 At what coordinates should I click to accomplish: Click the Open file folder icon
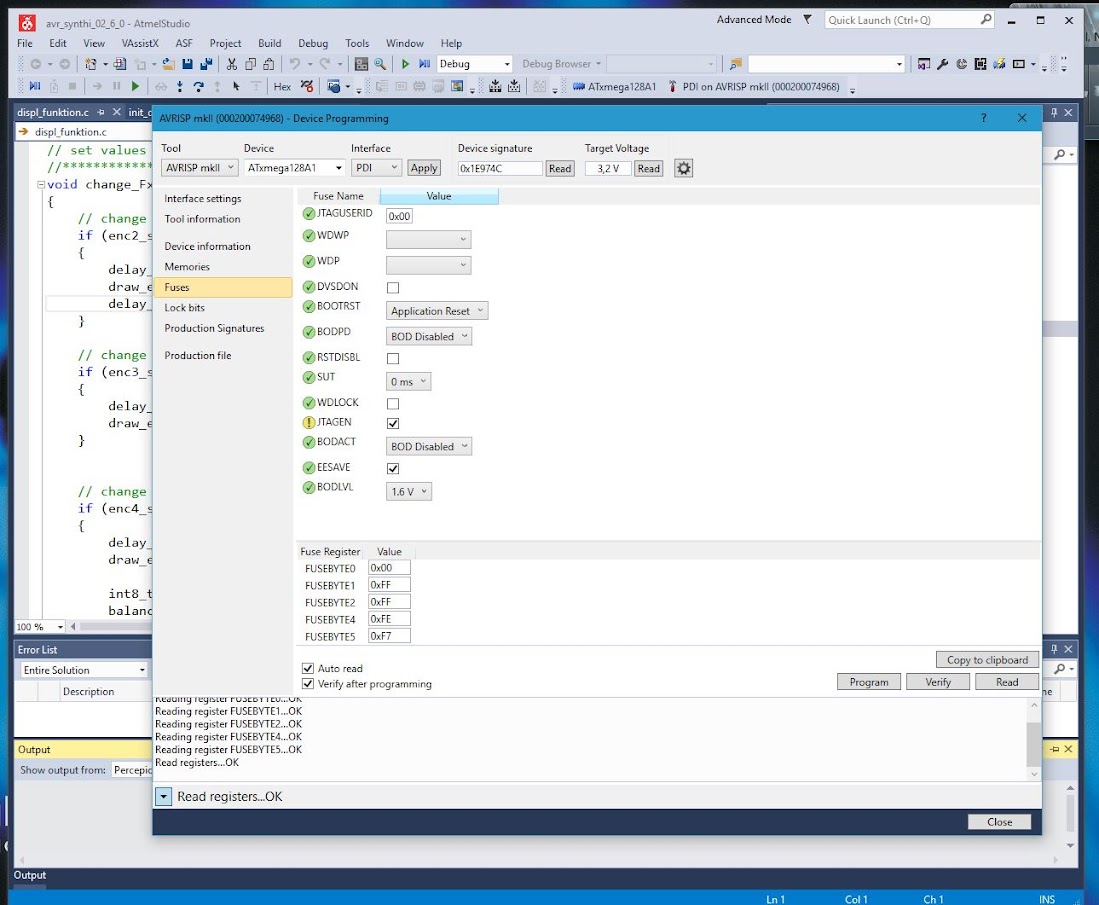click(168, 64)
